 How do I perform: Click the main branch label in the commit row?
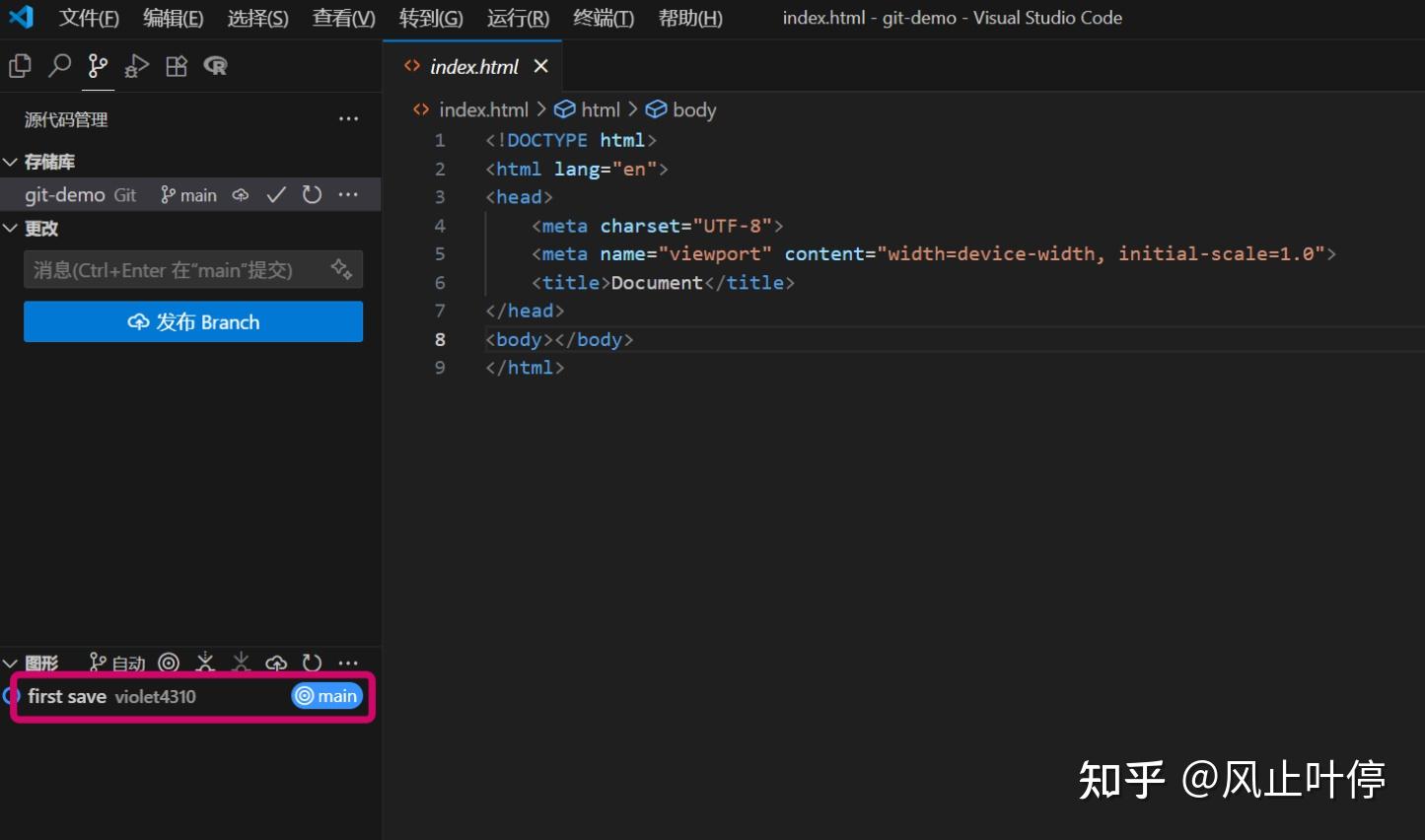point(326,695)
